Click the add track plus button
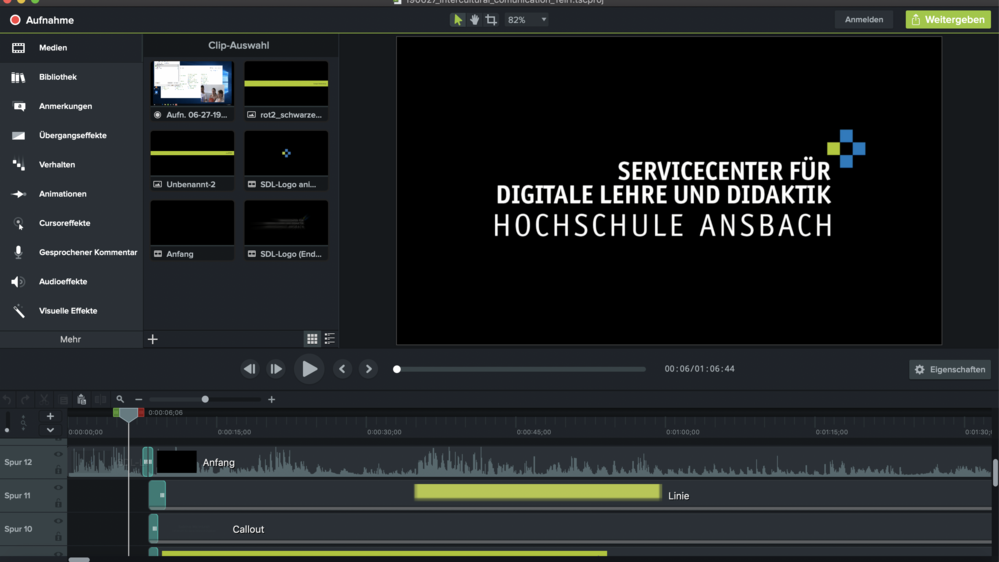Viewport: 999px width, 562px height. 50,417
